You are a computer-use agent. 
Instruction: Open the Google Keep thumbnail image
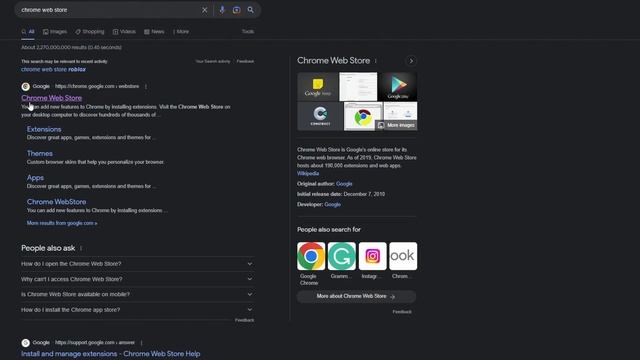tap(318, 87)
